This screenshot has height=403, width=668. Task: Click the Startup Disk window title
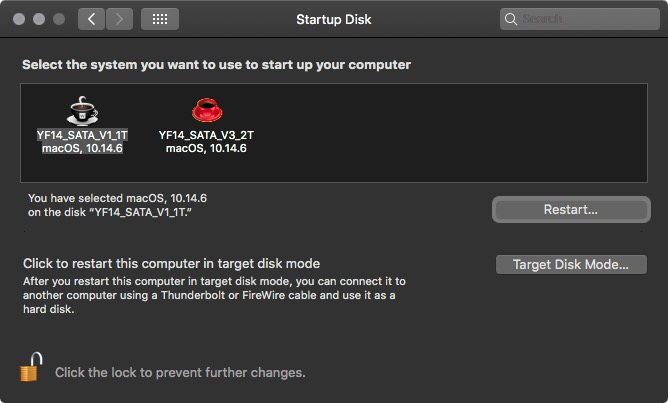click(333, 19)
